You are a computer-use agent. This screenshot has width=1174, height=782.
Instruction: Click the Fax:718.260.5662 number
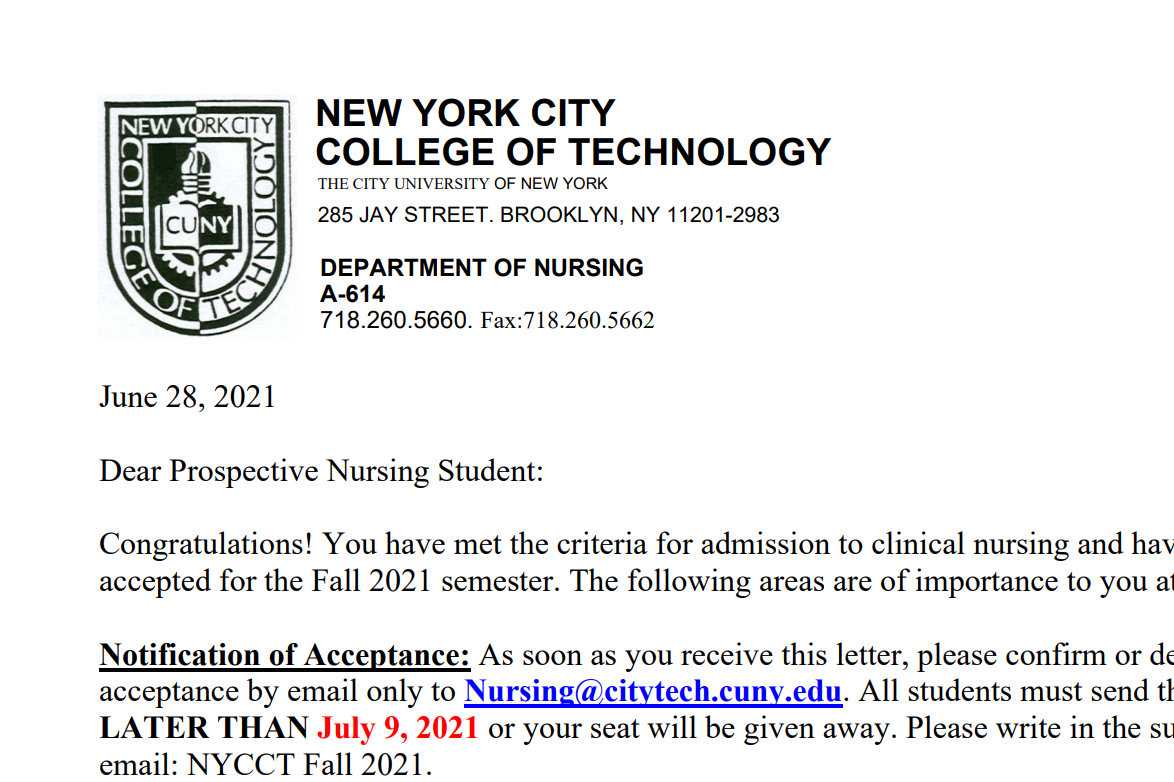pyautogui.click(x=568, y=321)
